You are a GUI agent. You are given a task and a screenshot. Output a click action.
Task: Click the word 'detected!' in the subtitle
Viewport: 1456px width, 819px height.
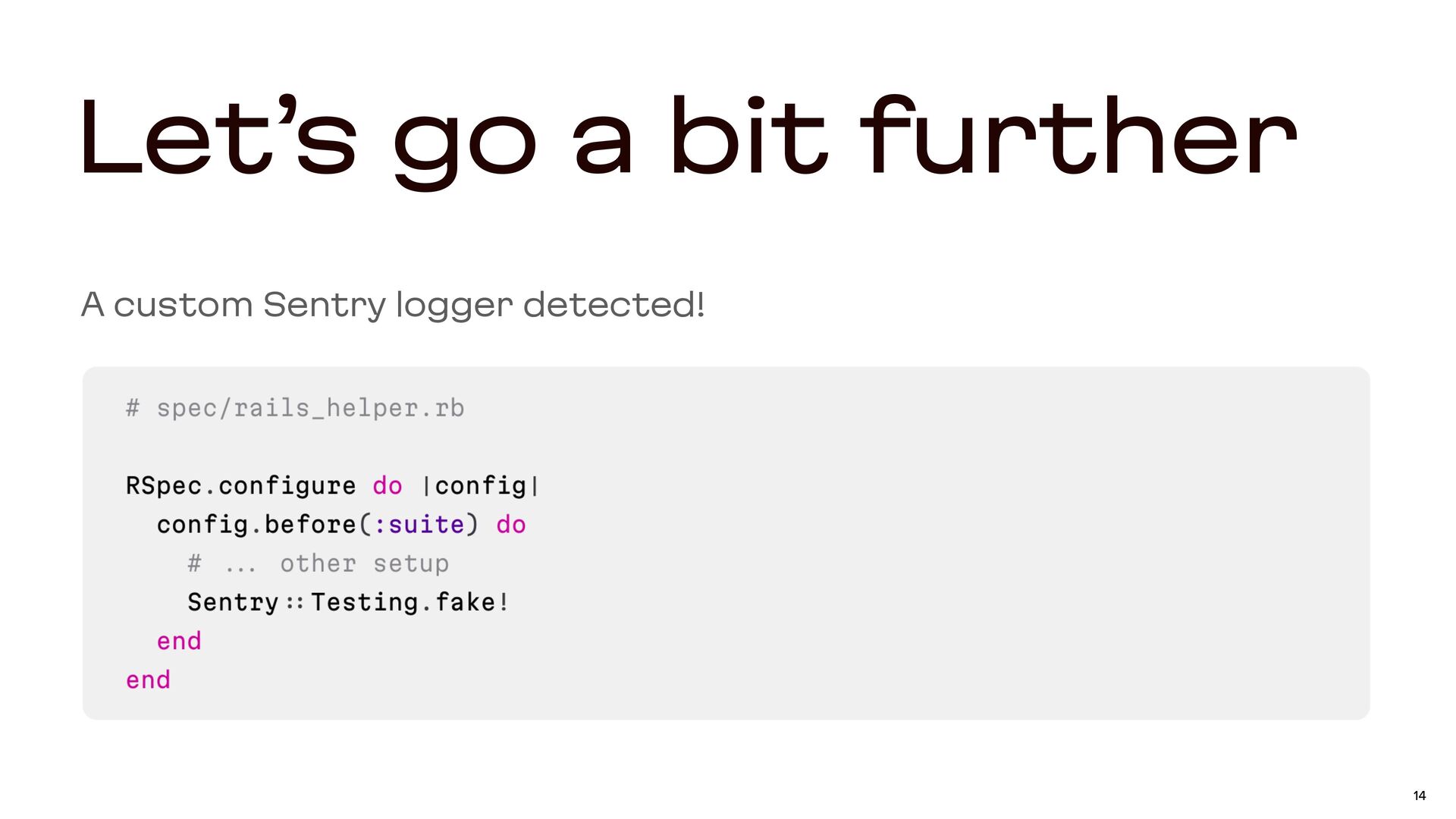[614, 305]
